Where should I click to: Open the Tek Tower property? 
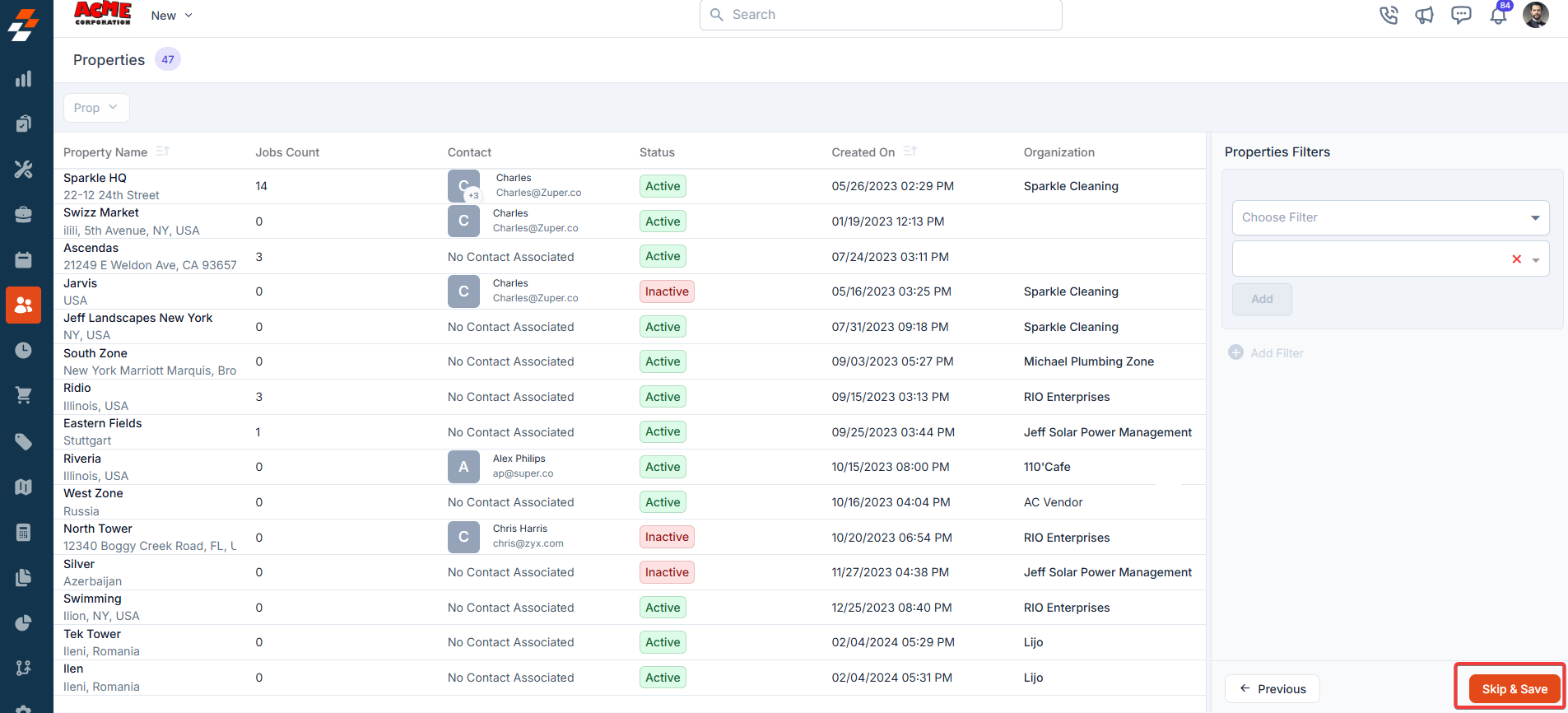pos(92,634)
